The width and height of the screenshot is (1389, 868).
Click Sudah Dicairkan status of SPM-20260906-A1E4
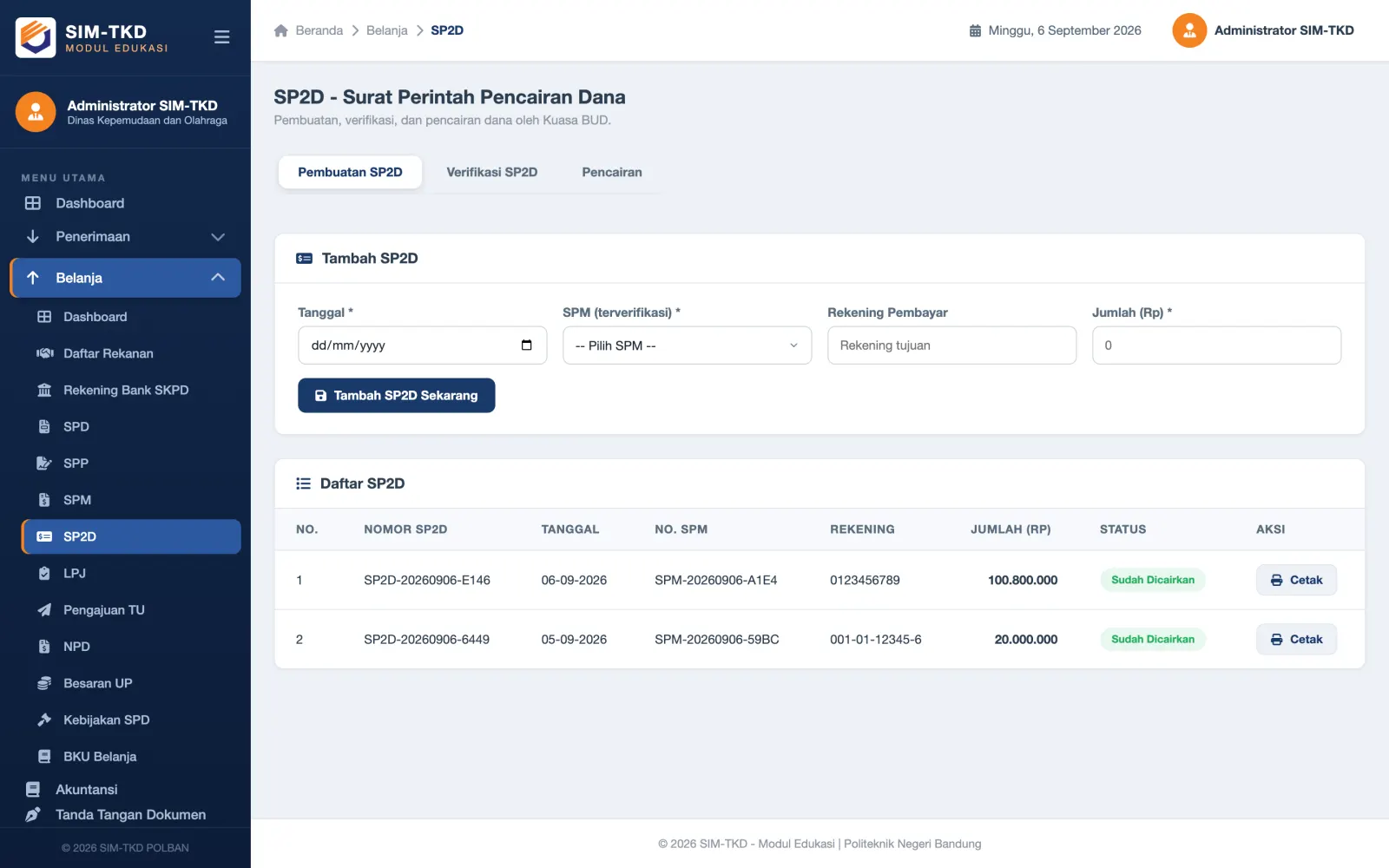point(1153,580)
